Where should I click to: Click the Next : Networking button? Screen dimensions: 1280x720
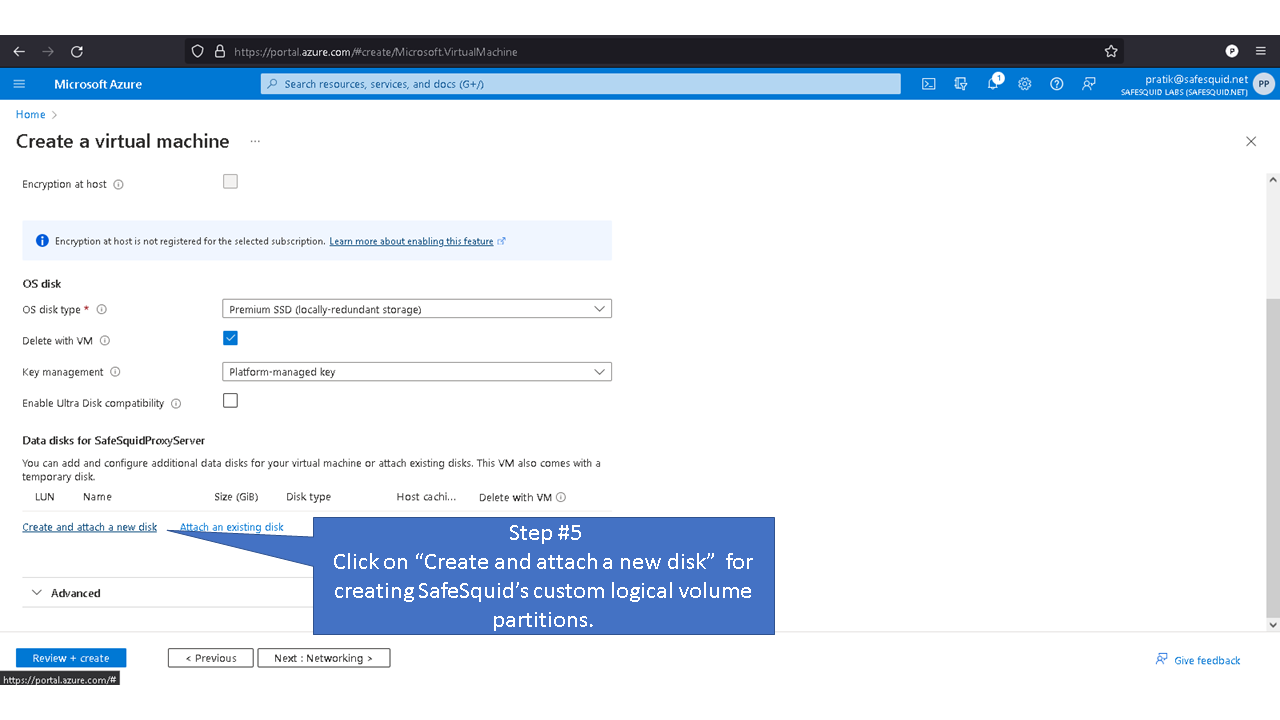tap(324, 658)
